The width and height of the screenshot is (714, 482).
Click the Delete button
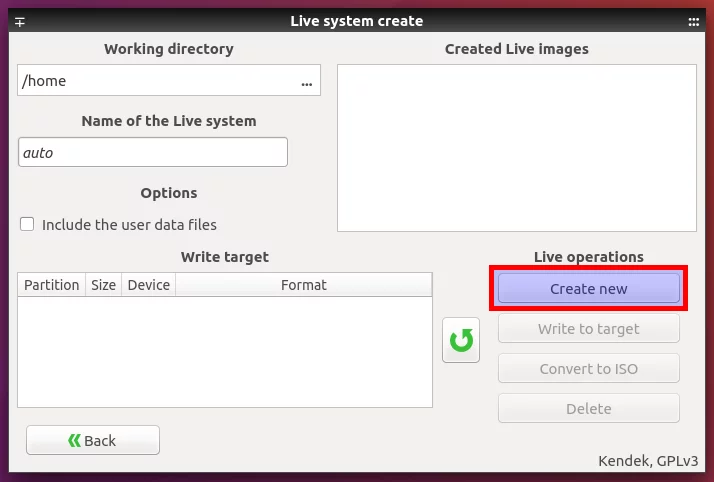tap(588, 408)
